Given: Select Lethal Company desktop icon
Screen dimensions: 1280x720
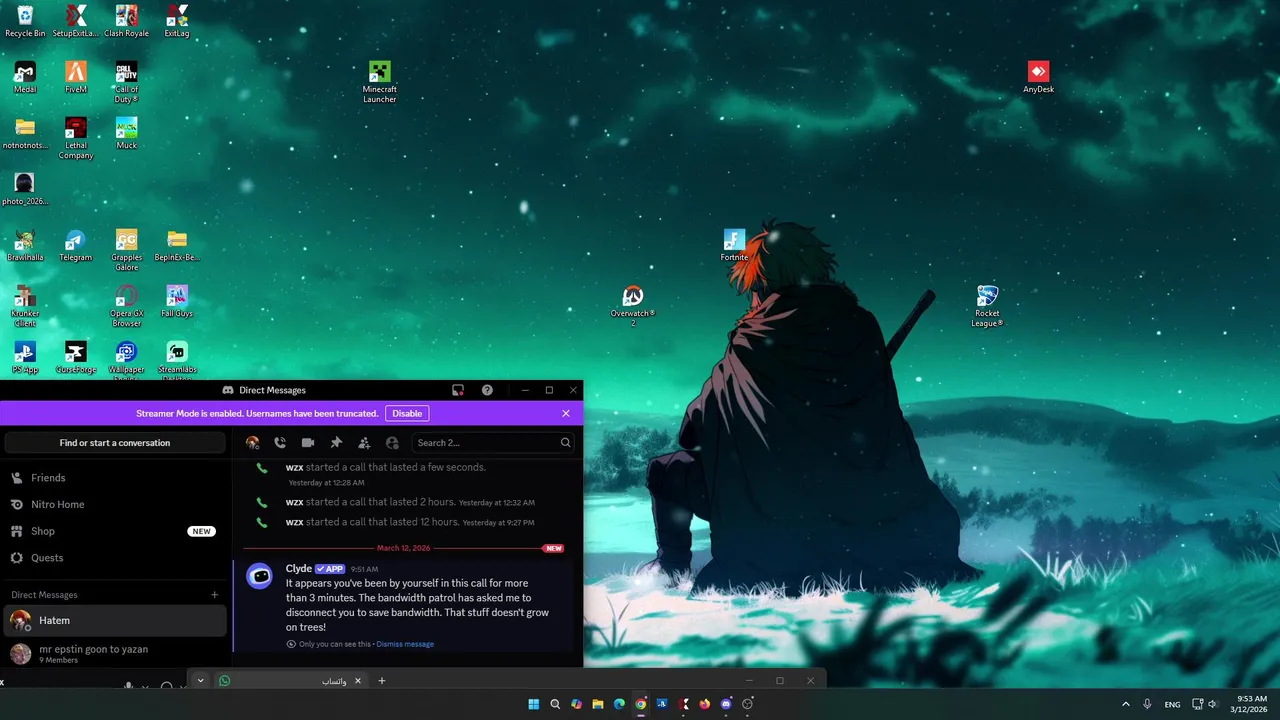Looking at the screenshot, I should 76,138.
